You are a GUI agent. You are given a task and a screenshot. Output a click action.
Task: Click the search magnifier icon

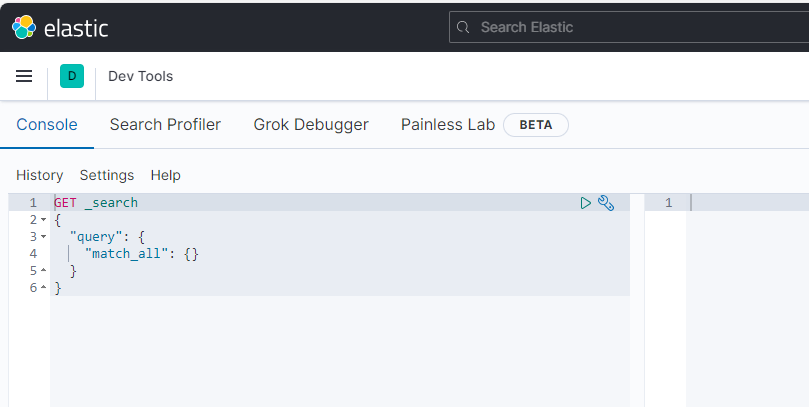[x=463, y=27]
